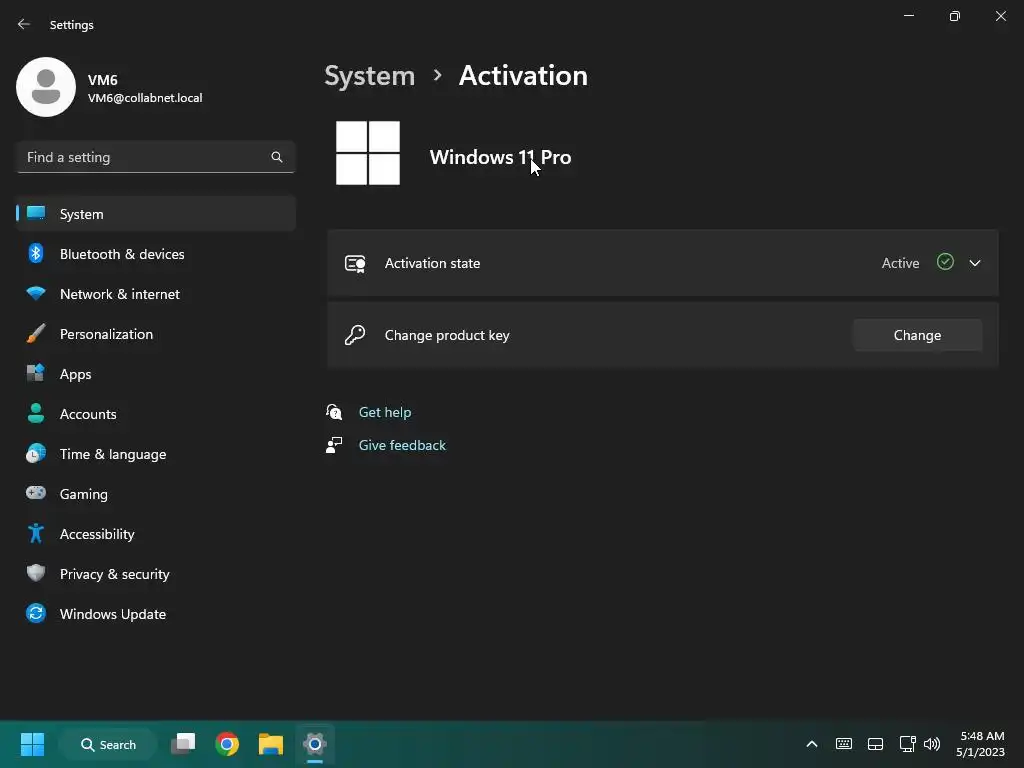
Task: Click the taskbar Search box
Action: (108, 744)
